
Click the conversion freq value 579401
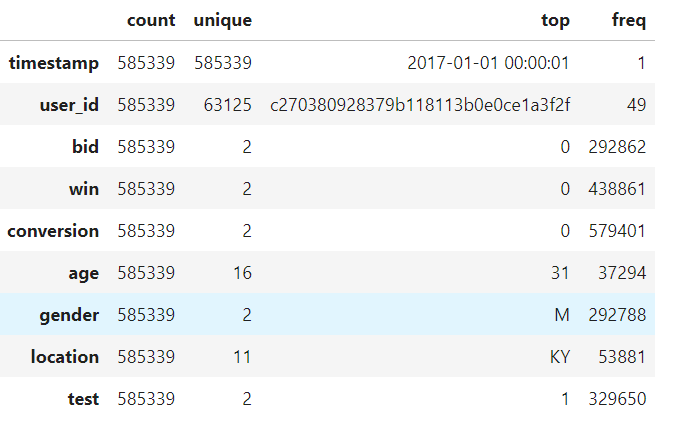point(617,231)
